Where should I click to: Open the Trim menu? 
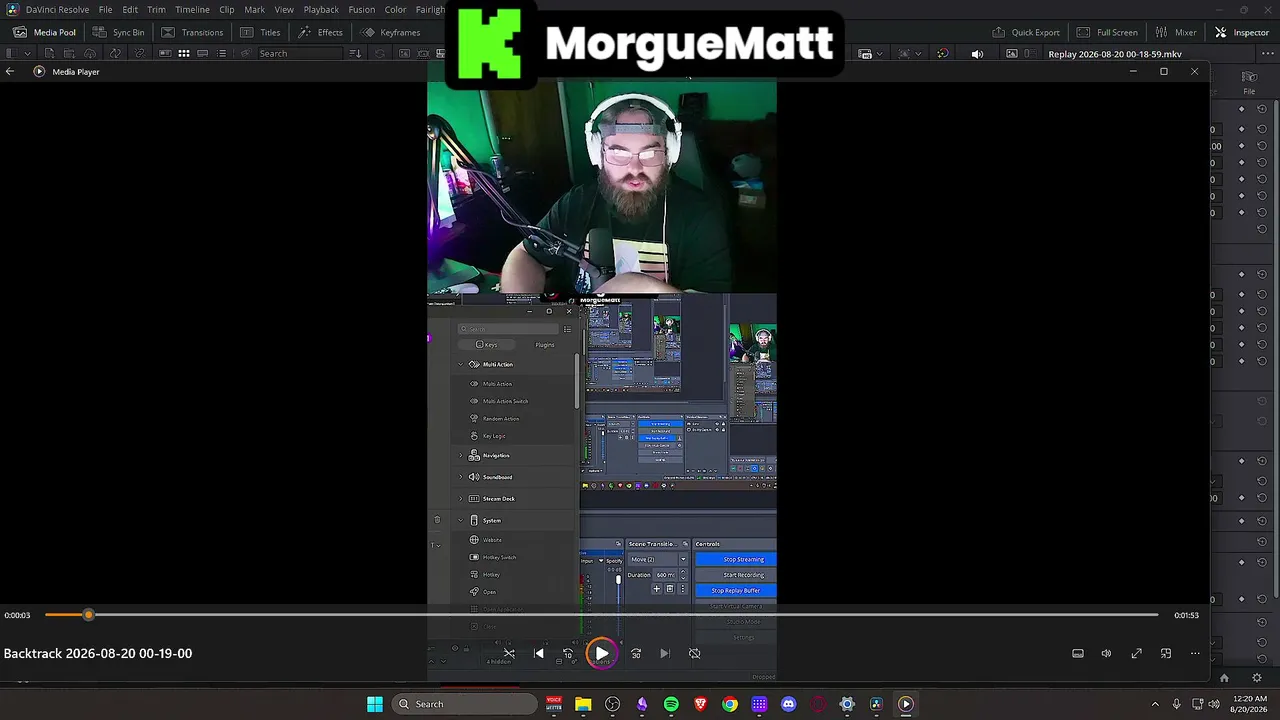coord(156,10)
